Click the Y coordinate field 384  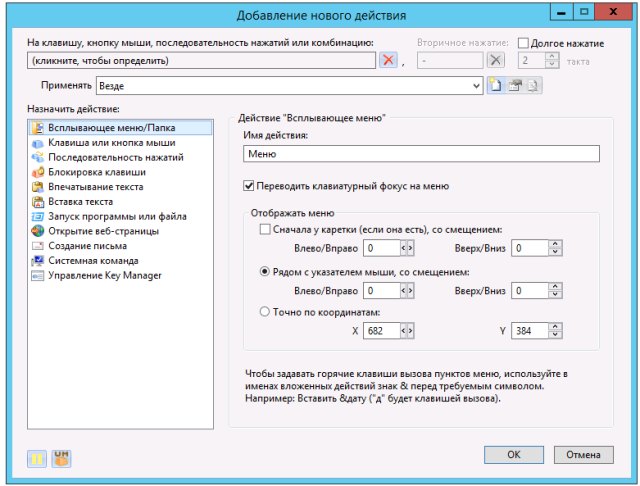pyautogui.click(x=530, y=331)
